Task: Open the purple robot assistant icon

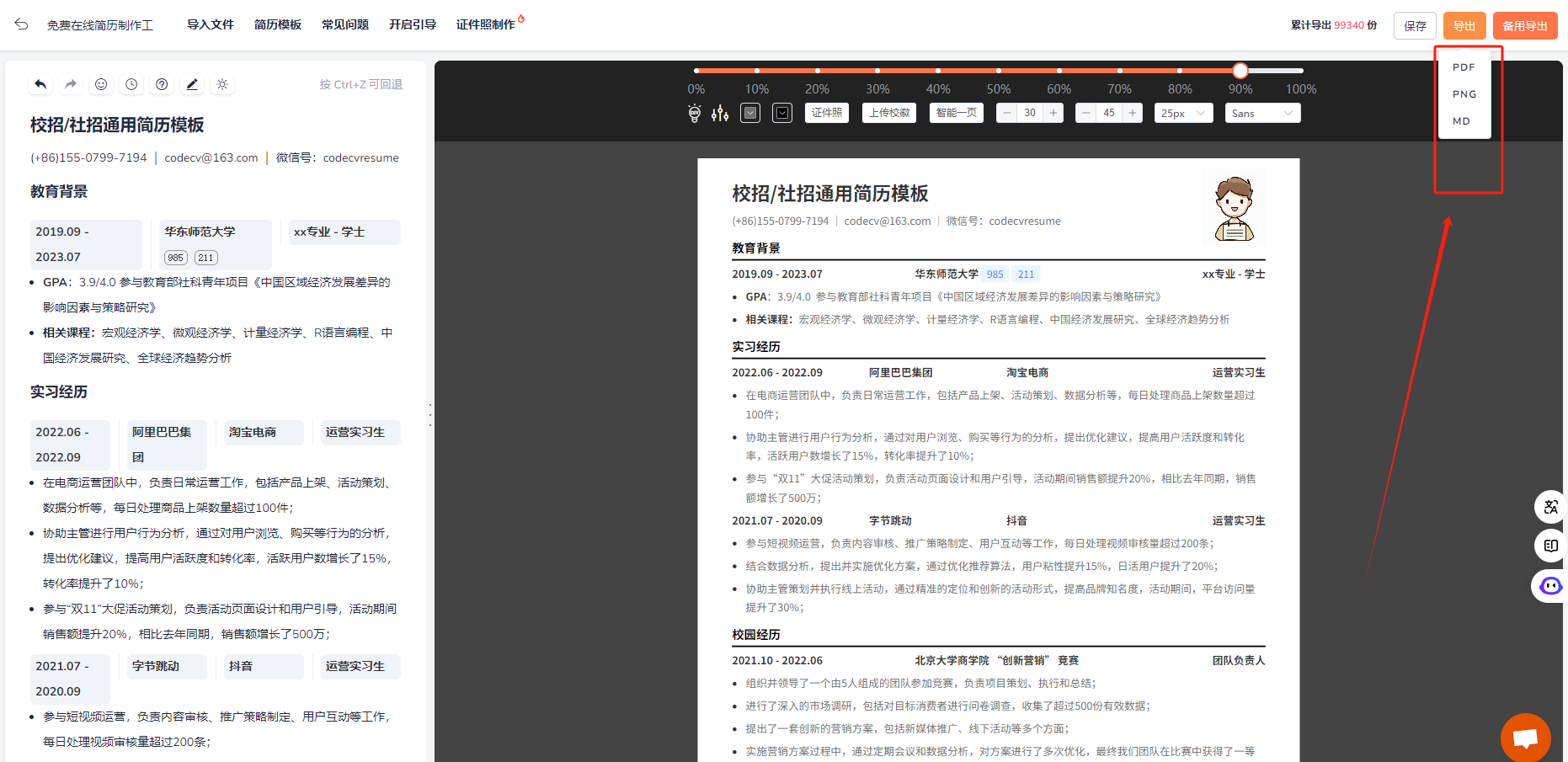Action: point(1550,586)
